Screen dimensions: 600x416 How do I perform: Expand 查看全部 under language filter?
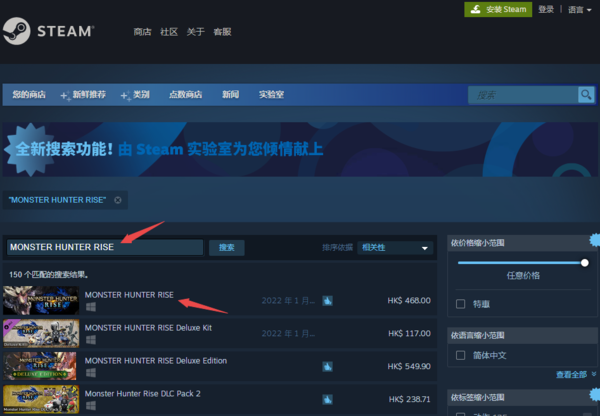pos(576,374)
